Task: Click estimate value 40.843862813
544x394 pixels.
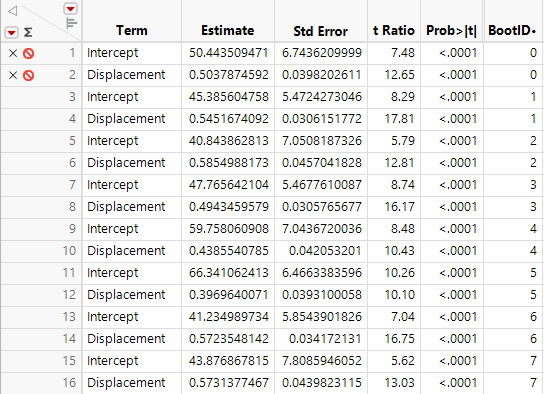Action: [229, 141]
